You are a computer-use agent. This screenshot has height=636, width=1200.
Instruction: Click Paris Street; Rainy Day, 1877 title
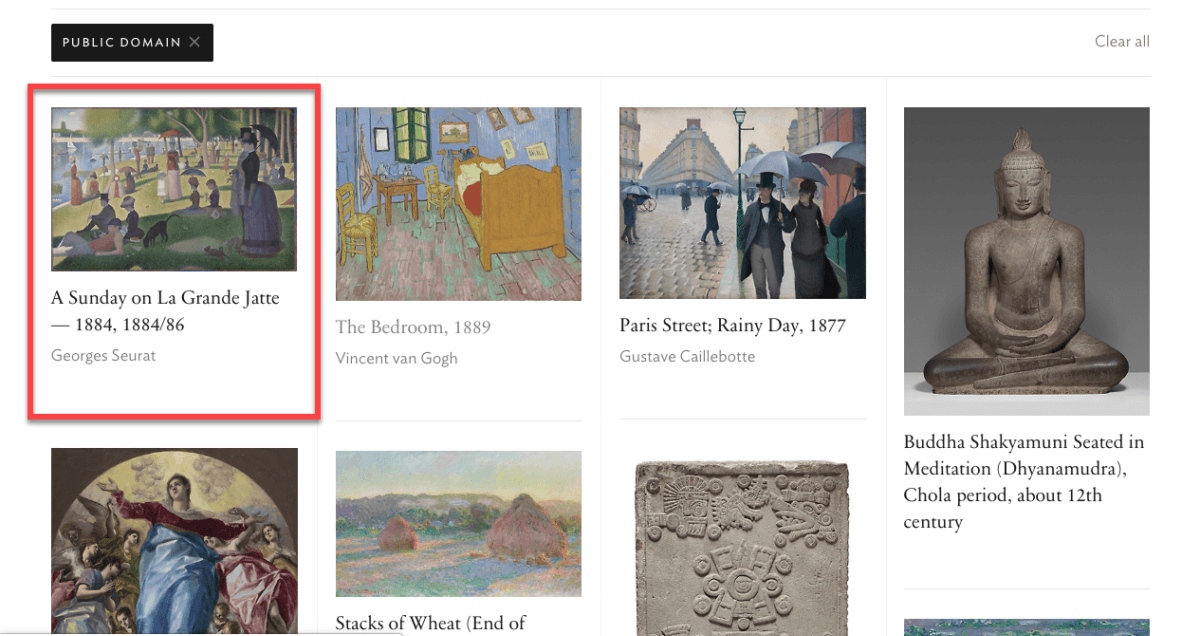coord(733,326)
